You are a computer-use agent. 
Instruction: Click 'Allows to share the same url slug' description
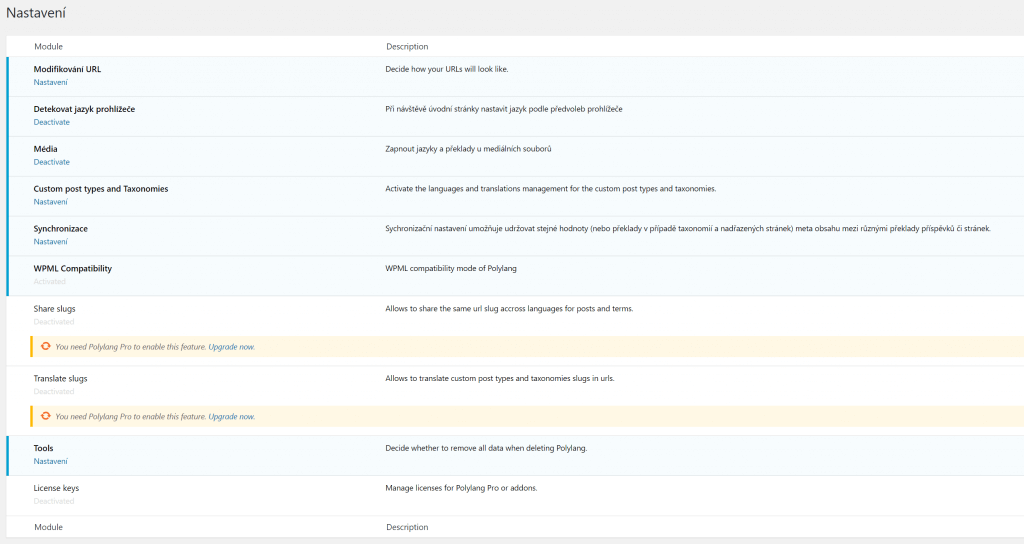tap(509, 309)
